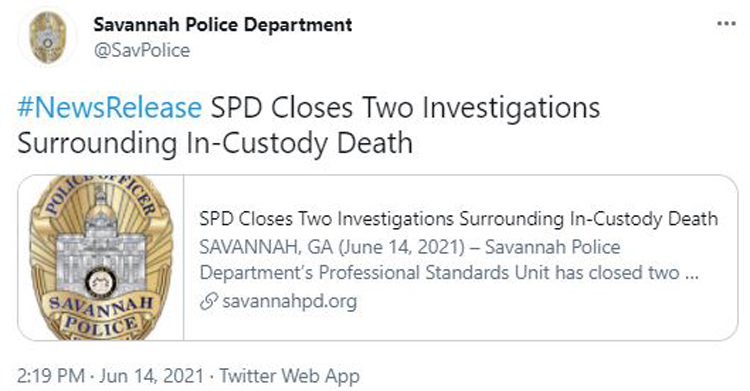The width and height of the screenshot is (750, 391).
Task: Click the Savannah Police Department display name
Action: click(223, 24)
